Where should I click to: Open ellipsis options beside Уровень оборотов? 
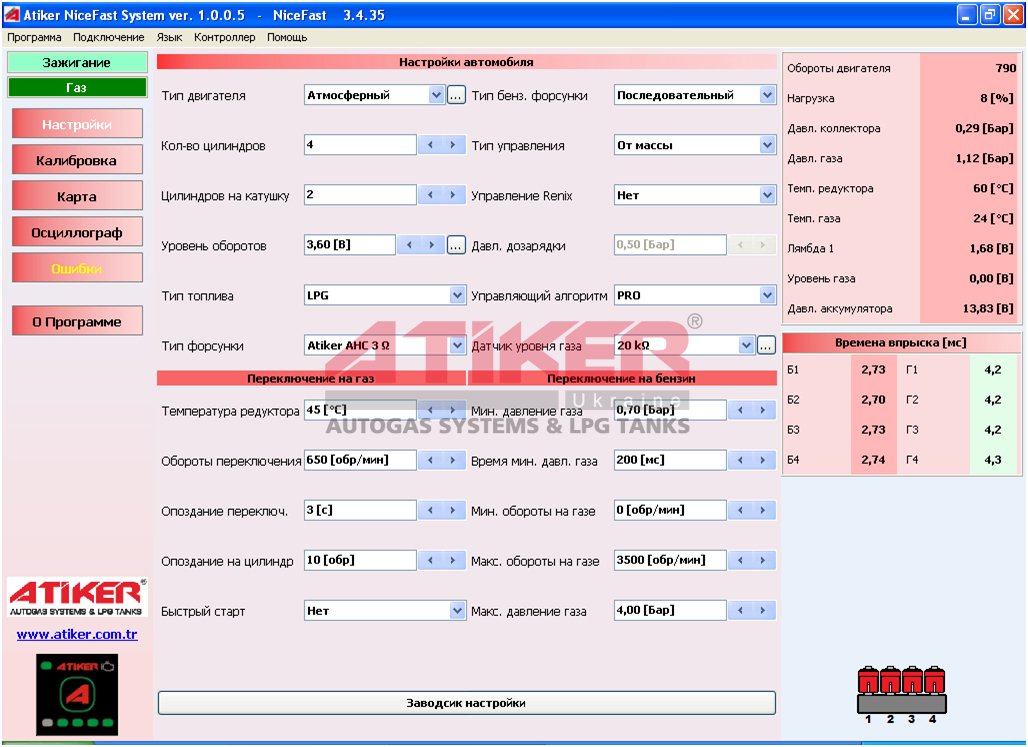pos(456,245)
